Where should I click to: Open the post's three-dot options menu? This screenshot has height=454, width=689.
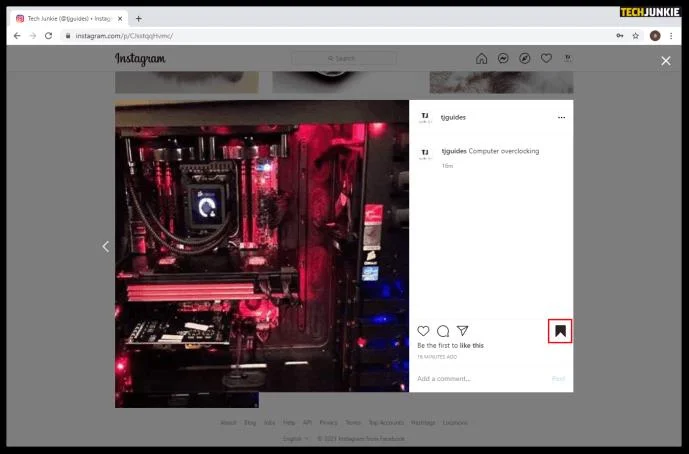562,117
